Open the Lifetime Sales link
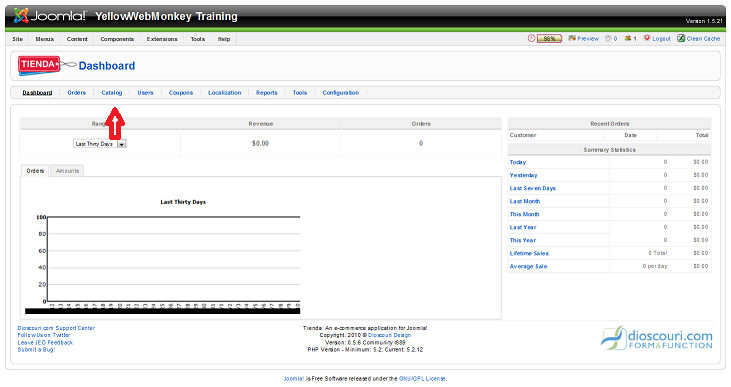The width and height of the screenshot is (731, 387). 529,254
